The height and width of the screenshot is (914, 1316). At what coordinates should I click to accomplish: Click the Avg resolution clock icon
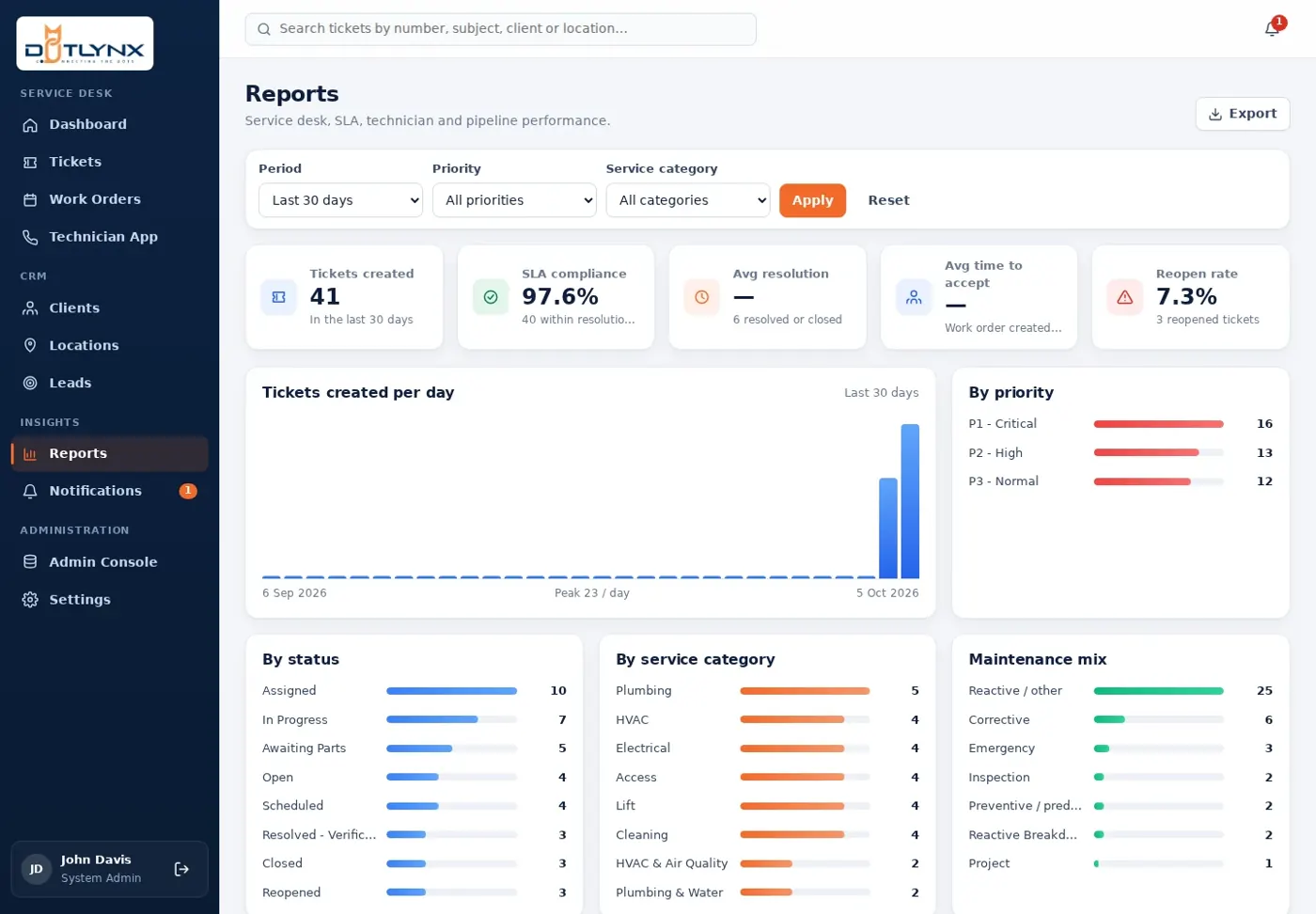click(702, 297)
